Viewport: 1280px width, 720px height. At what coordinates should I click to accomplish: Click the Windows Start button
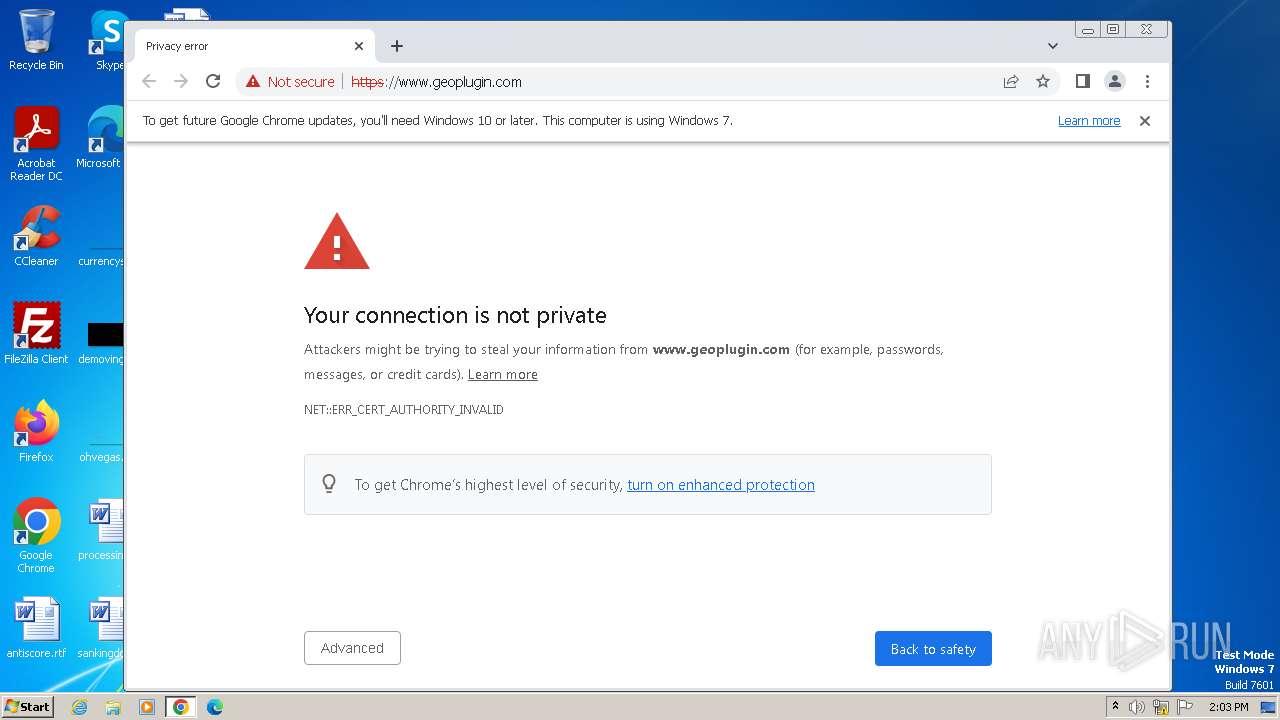pos(27,707)
